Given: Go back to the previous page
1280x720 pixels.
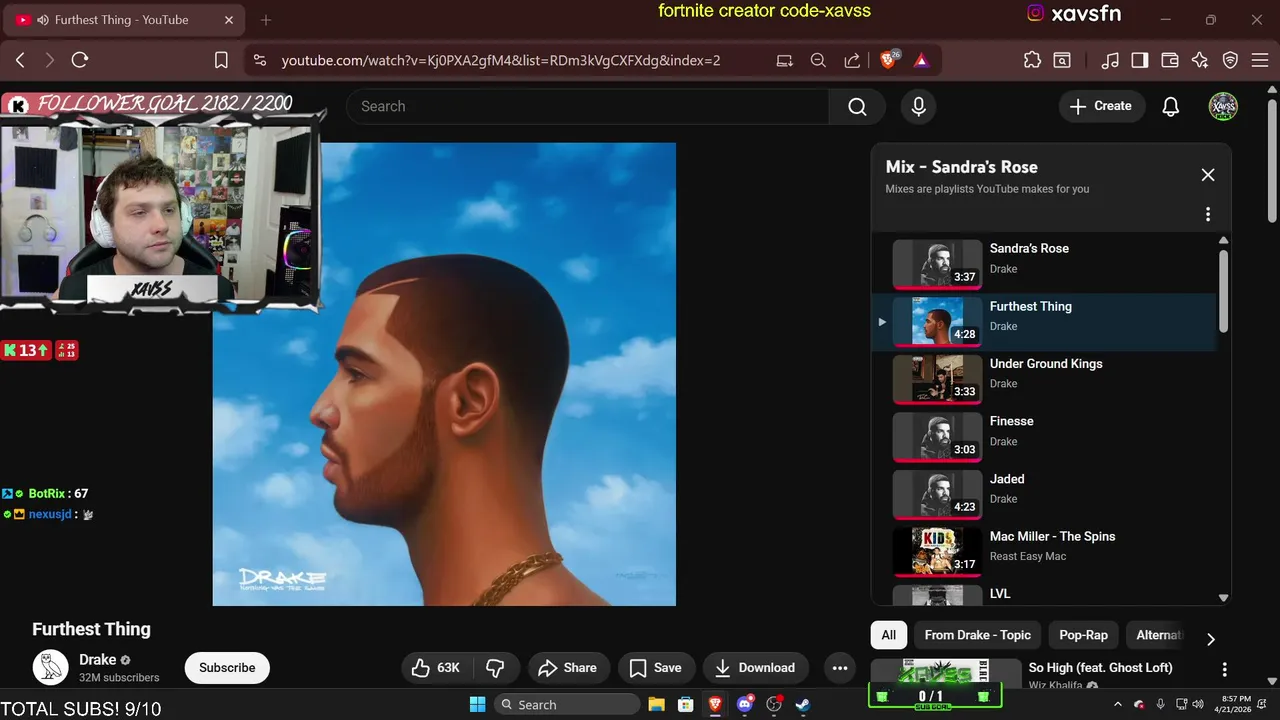Looking at the screenshot, I should (x=20, y=60).
